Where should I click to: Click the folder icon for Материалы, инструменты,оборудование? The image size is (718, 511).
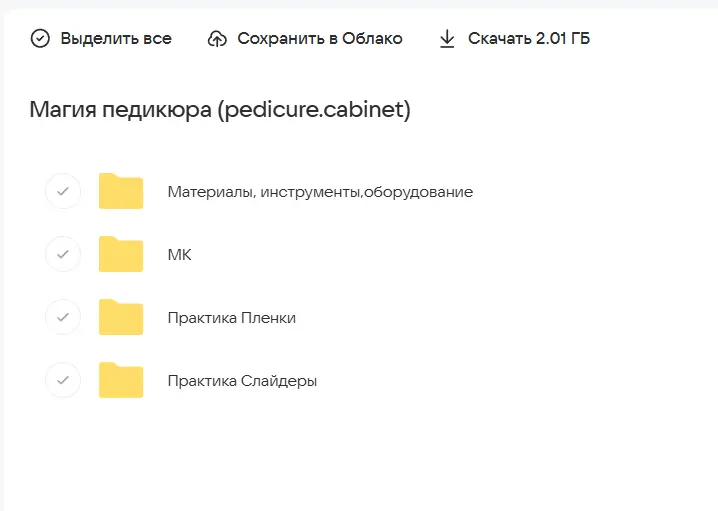[121, 191]
